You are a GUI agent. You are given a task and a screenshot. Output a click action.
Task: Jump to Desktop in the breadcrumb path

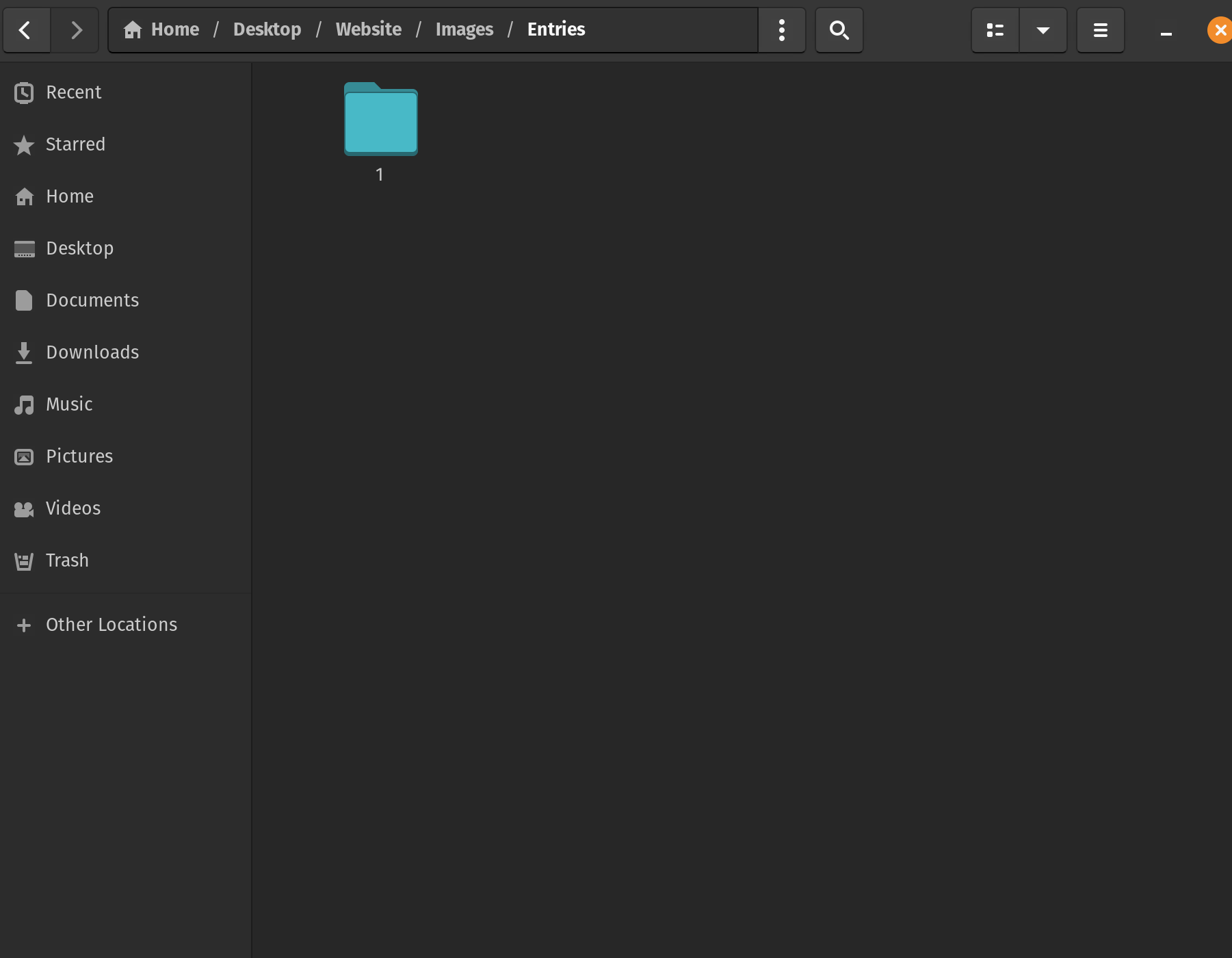click(267, 29)
